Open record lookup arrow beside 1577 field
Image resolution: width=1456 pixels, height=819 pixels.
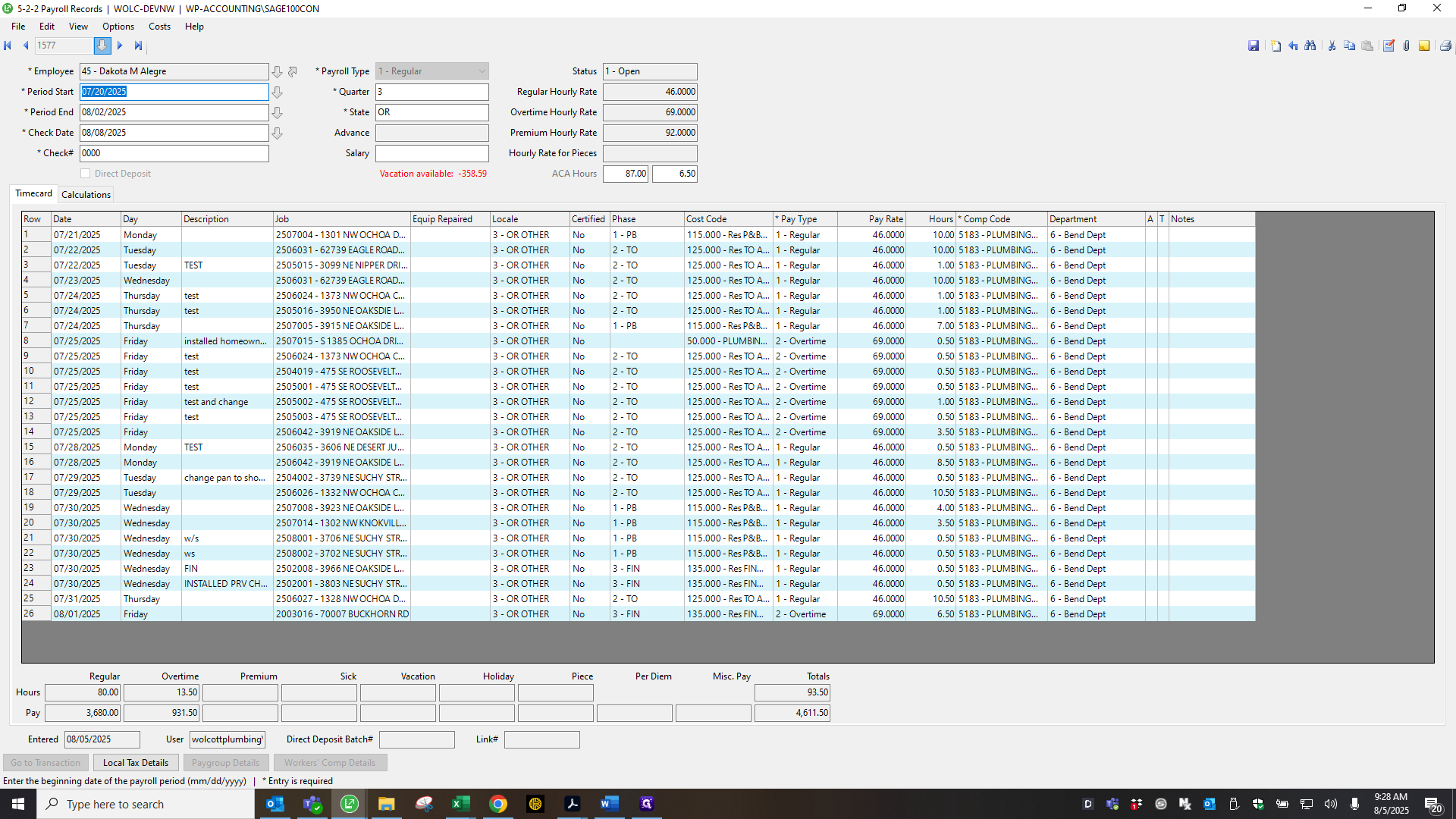tap(102, 45)
